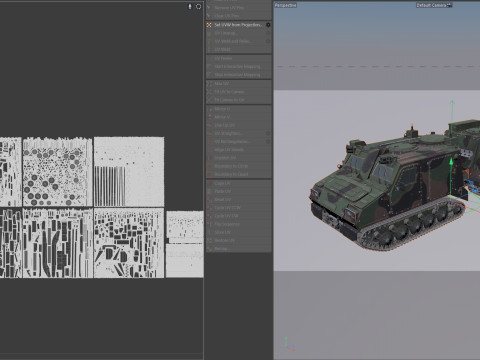Screen dimensions: 480x360
Task: Choose the plain UV Weld command
Action: pos(239,49)
